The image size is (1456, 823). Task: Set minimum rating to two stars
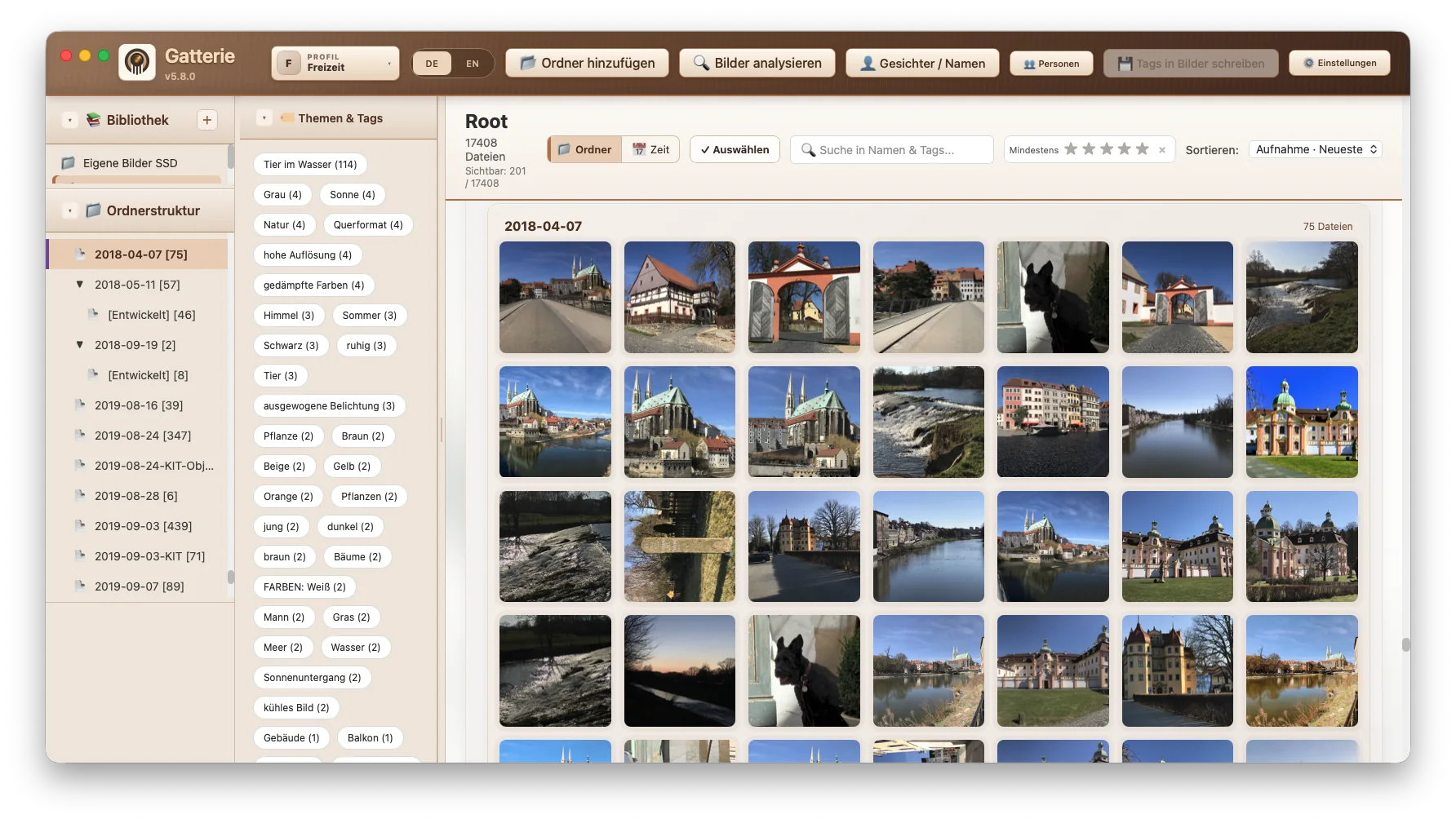1089,149
